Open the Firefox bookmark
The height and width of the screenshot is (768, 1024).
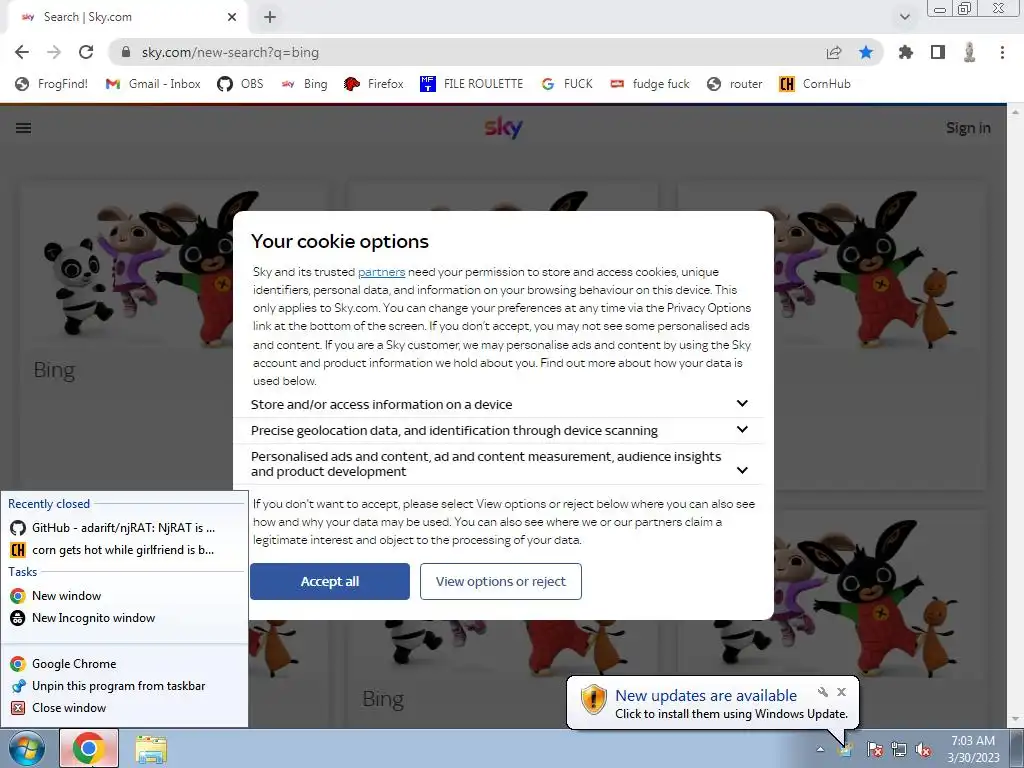374,84
